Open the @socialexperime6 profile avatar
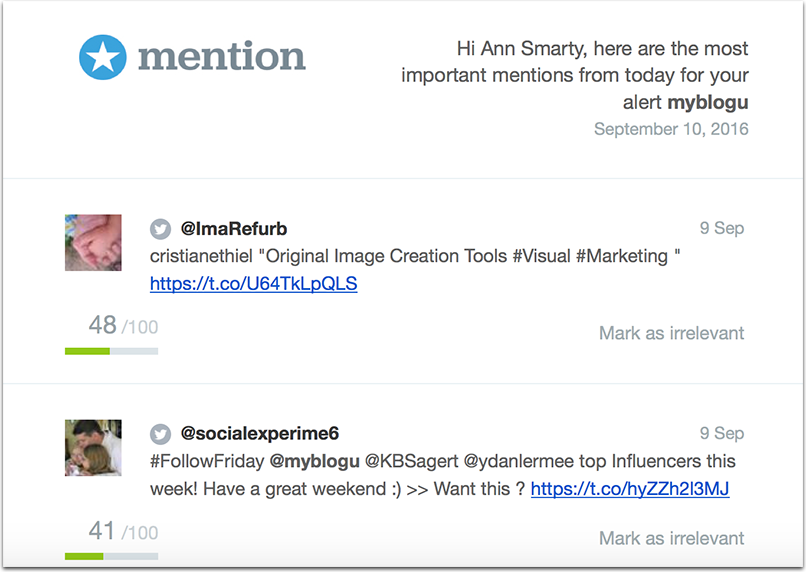The image size is (806, 572). pos(93,447)
